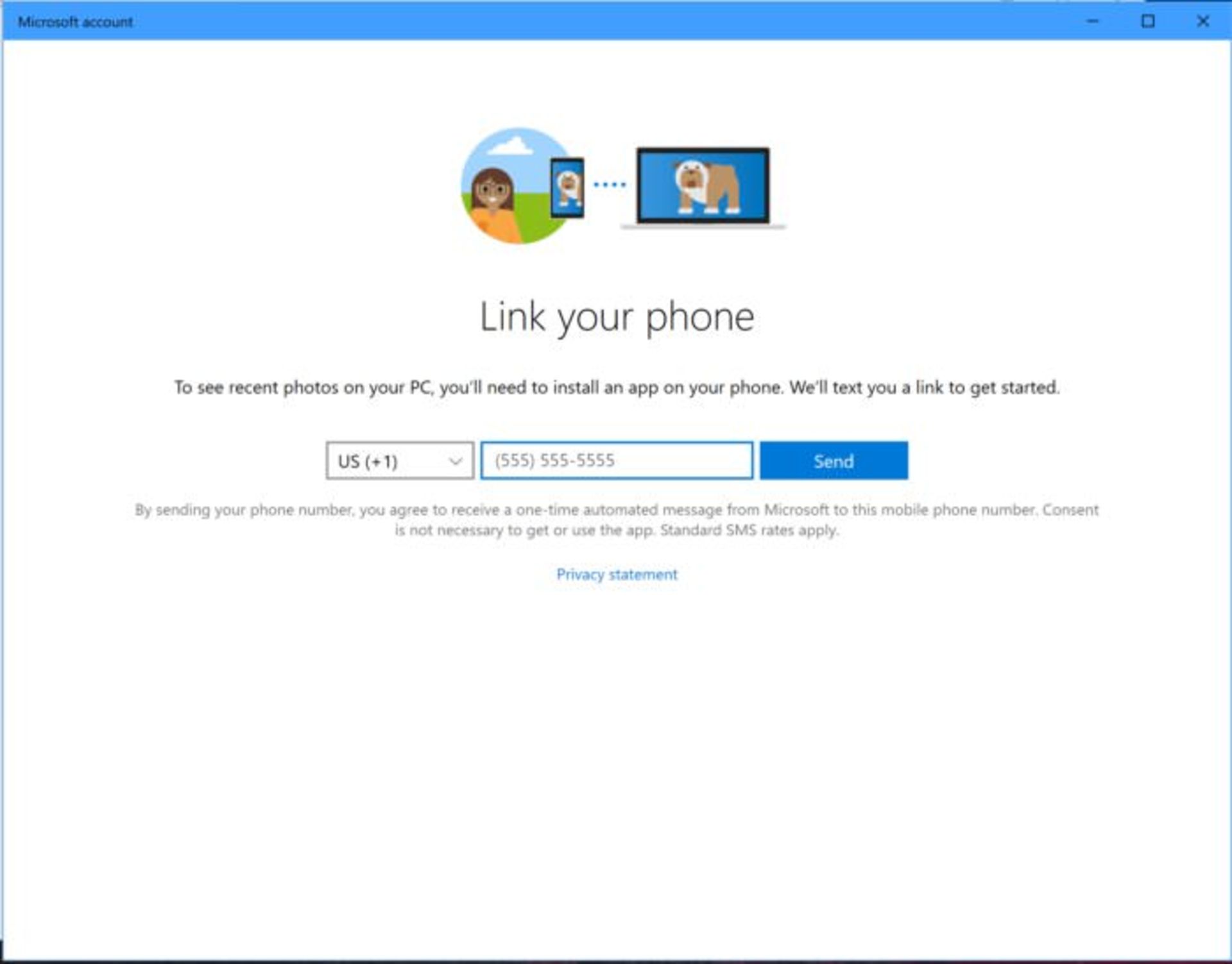Click the phone and laptop illustration

click(x=623, y=186)
